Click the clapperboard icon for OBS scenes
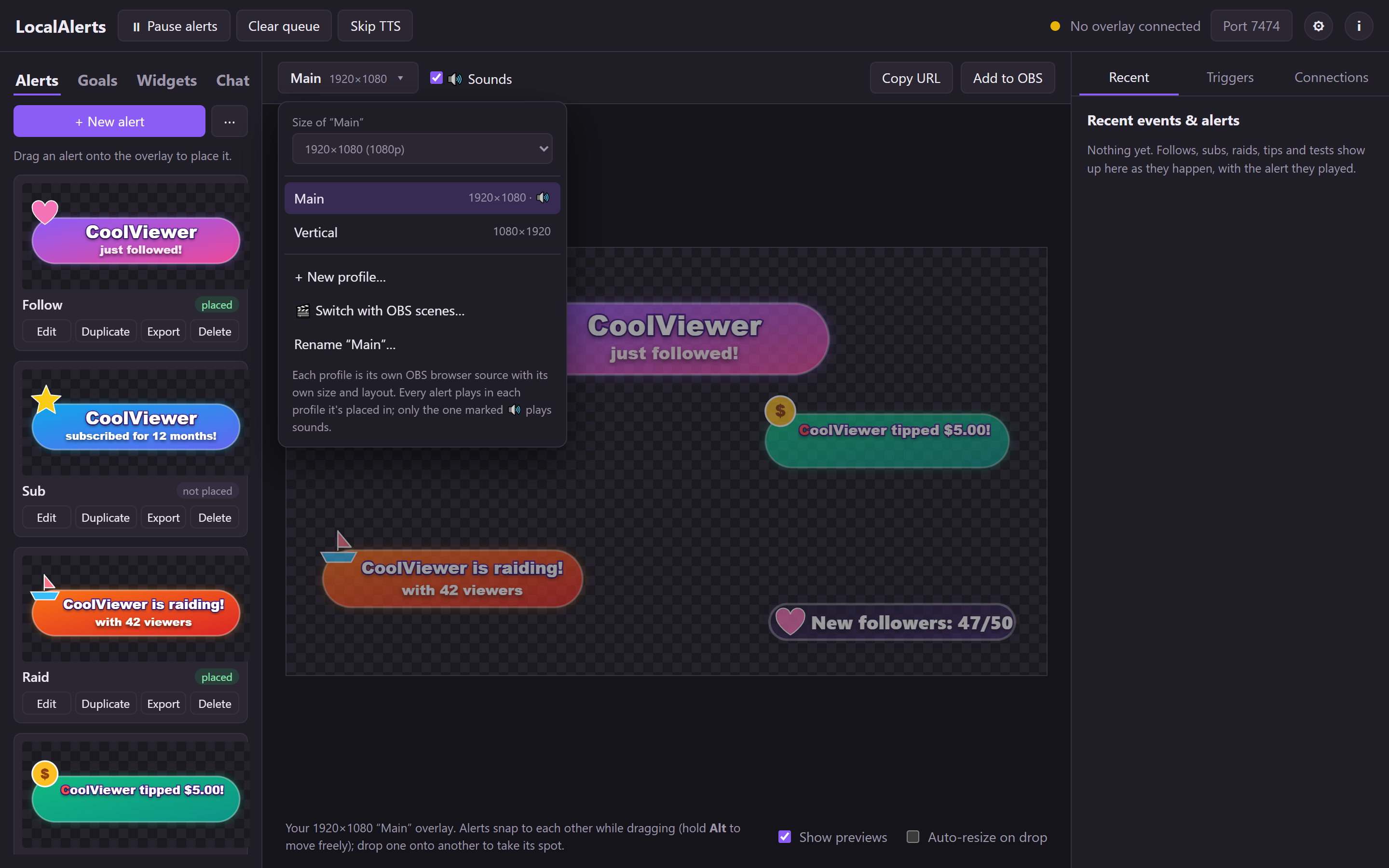This screenshot has width=1389, height=868. click(x=302, y=311)
